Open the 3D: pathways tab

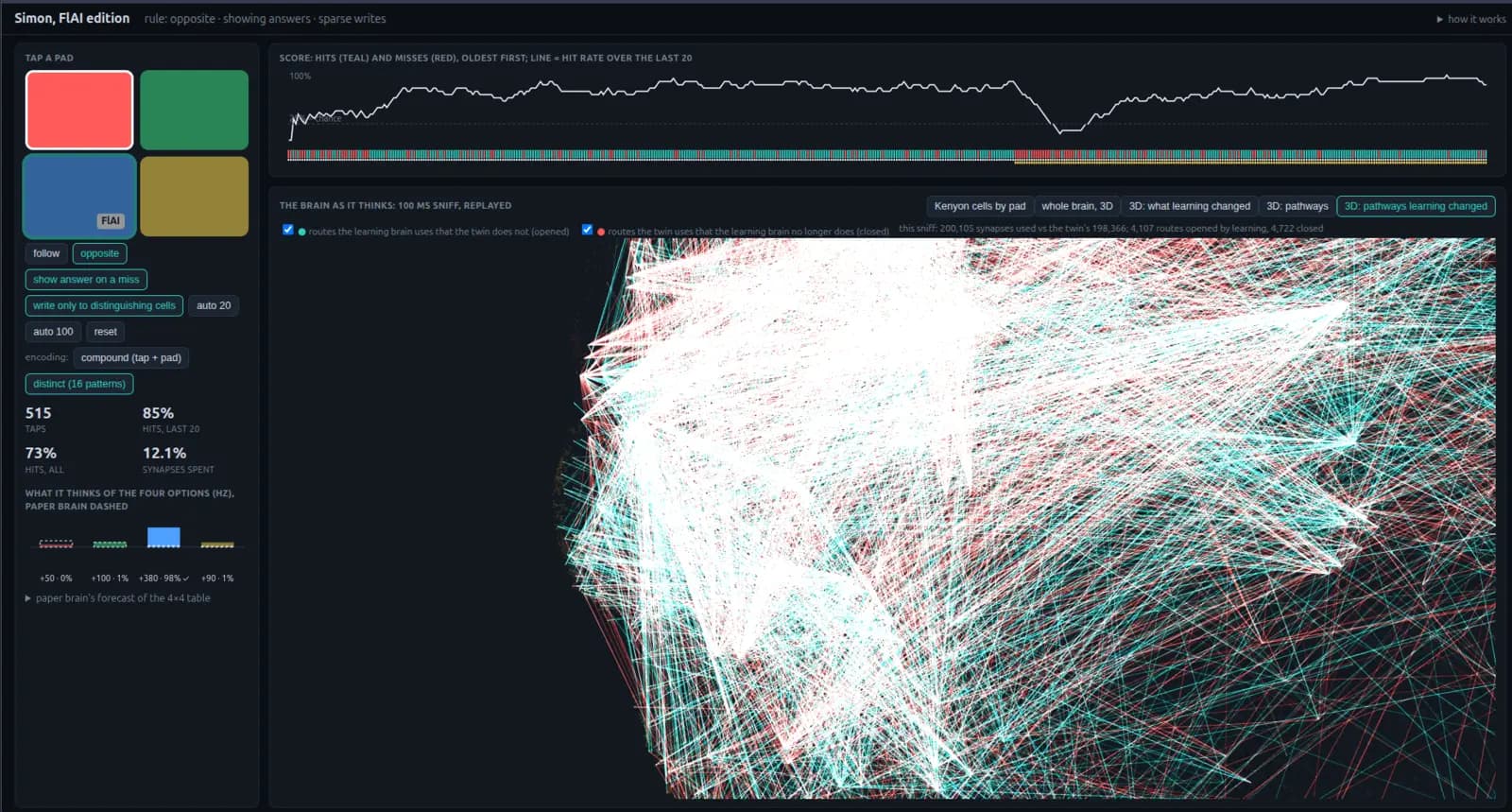tap(1297, 206)
